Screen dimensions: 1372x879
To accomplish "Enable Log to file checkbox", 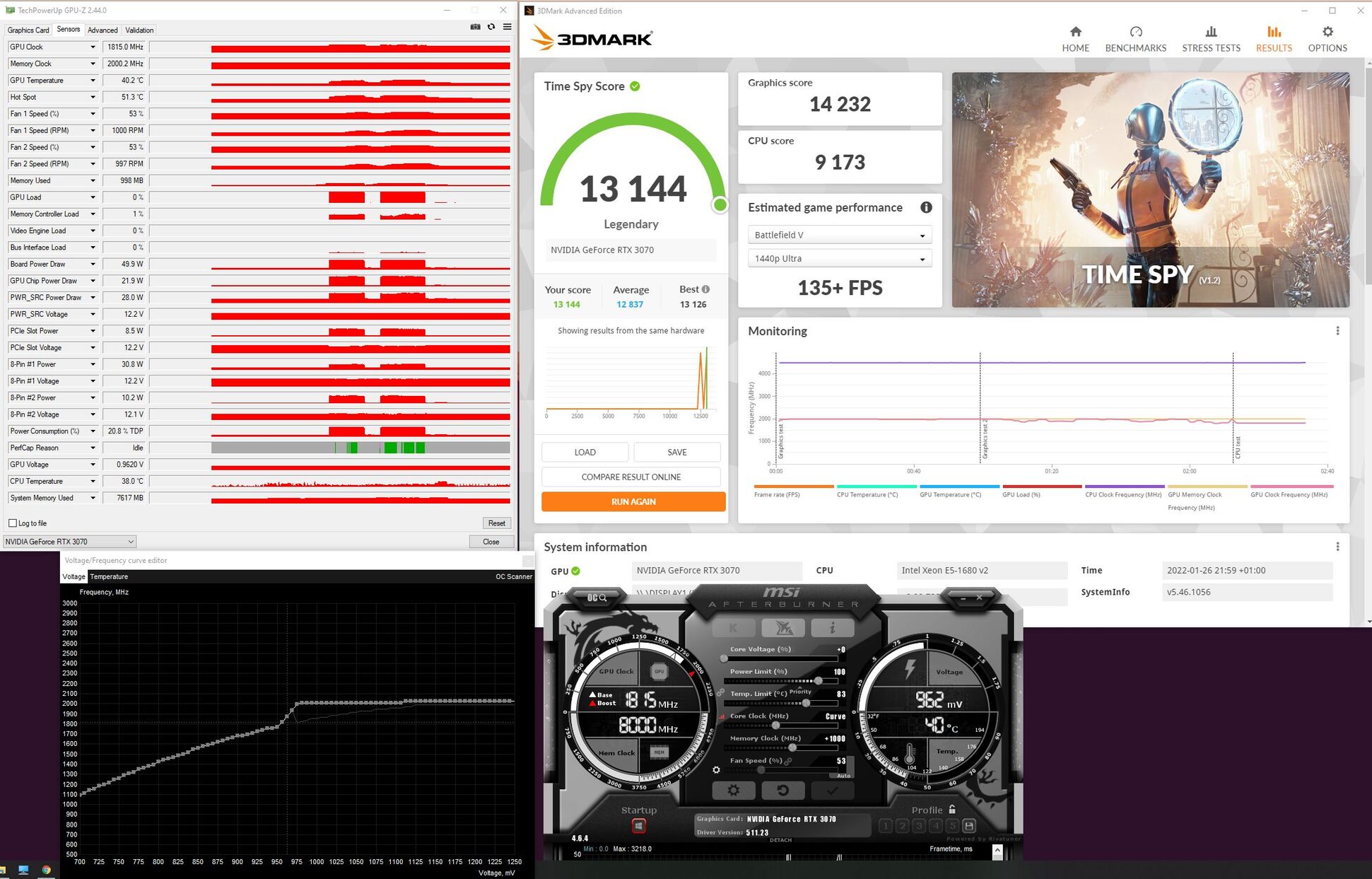I will tap(13, 523).
